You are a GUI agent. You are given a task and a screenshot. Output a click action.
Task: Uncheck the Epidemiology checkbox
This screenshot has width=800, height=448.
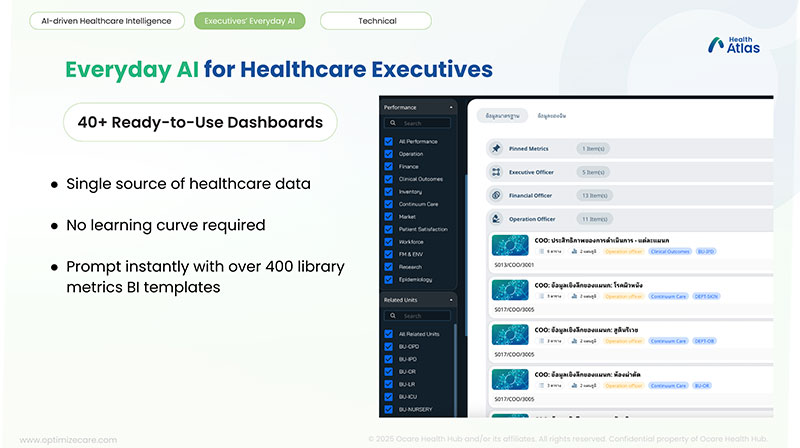coord(389,280)
